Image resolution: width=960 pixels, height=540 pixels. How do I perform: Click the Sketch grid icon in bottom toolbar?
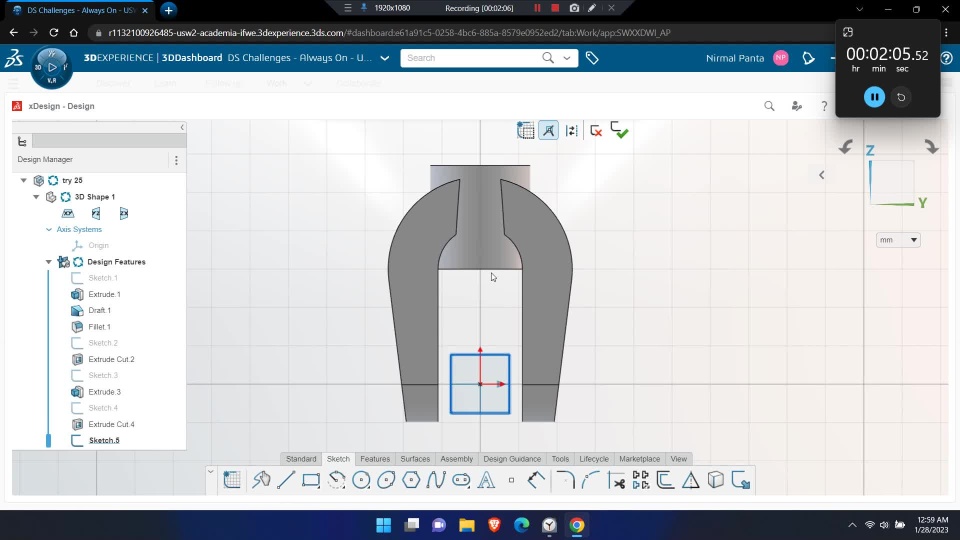(232, 480)
